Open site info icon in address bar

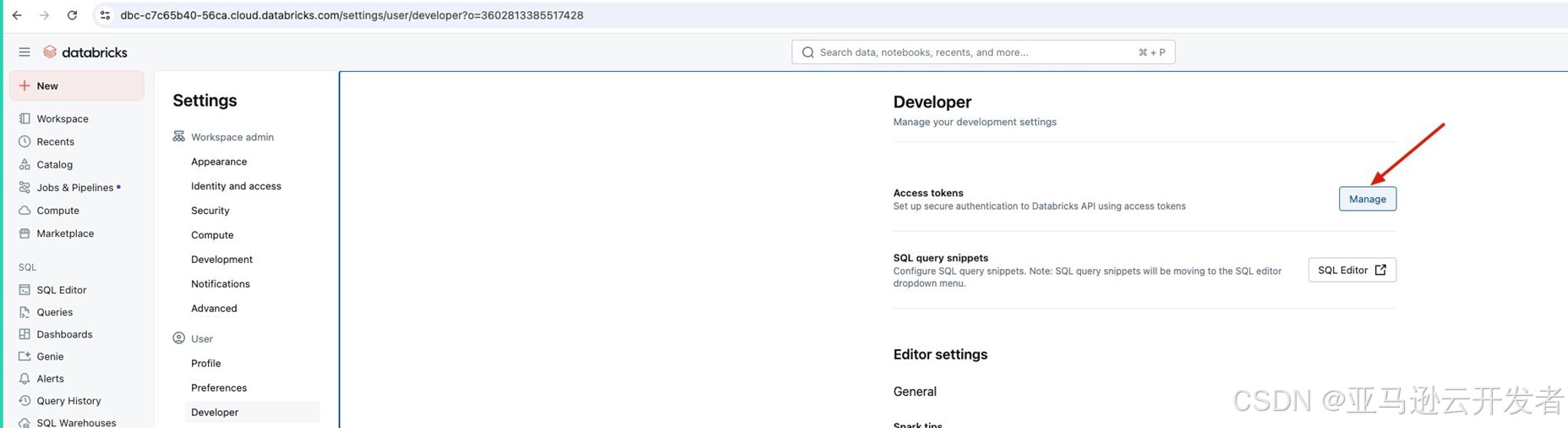pos(105,15)
